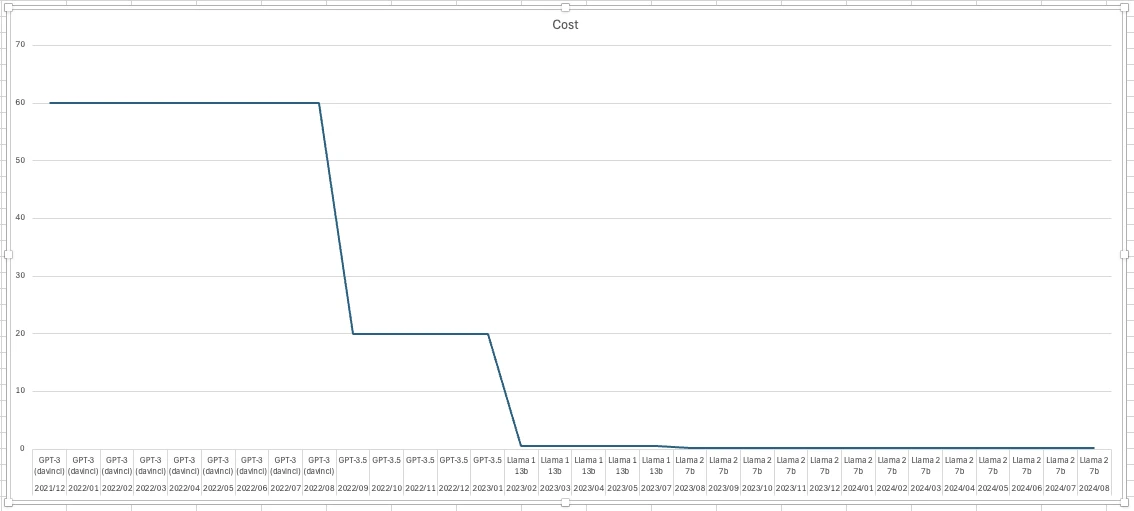Select the vertical axis label 70

coord(20,45)
